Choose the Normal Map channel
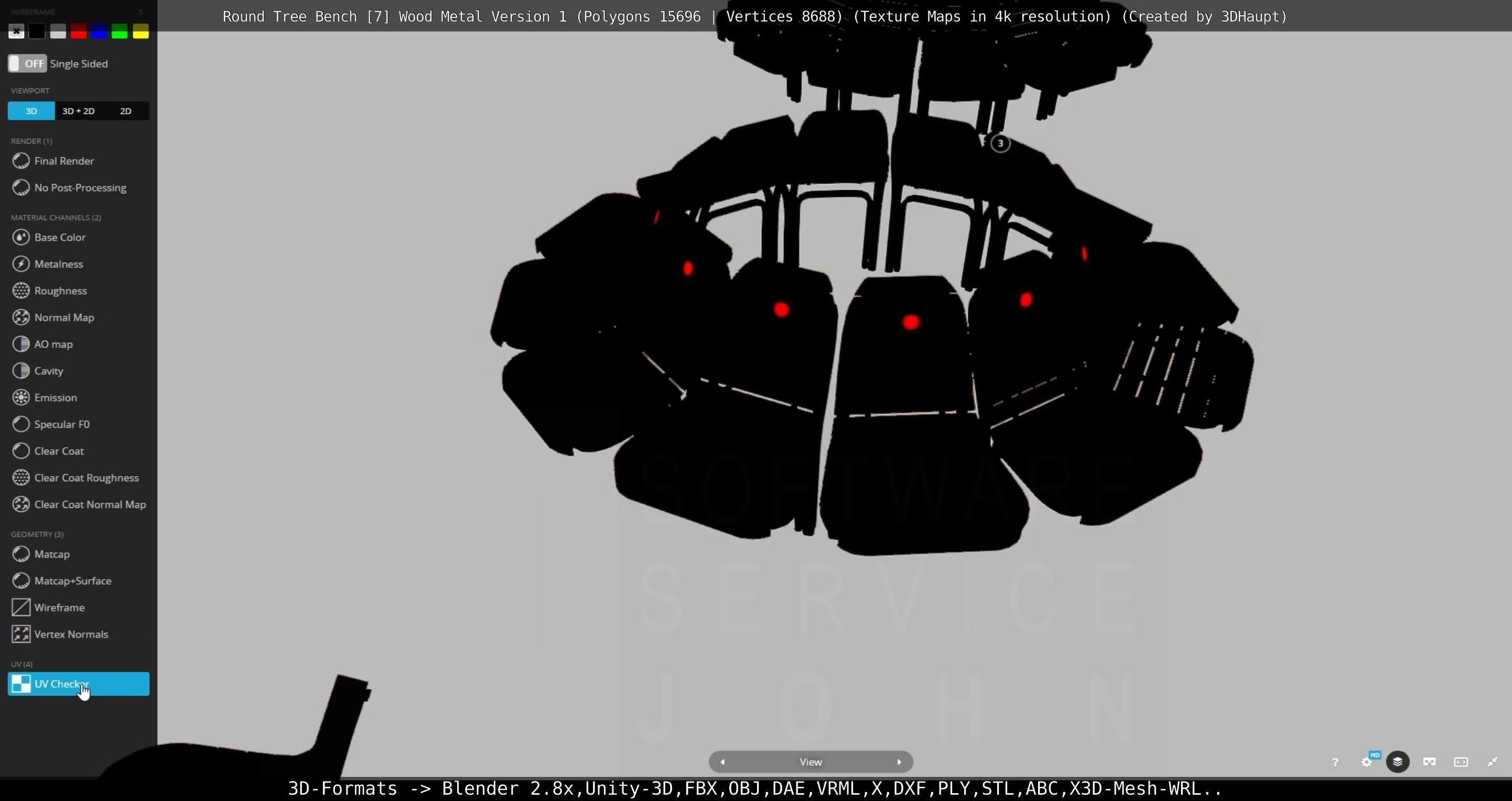Screen dimensions: 1512x801 click(x=64, y=318)
